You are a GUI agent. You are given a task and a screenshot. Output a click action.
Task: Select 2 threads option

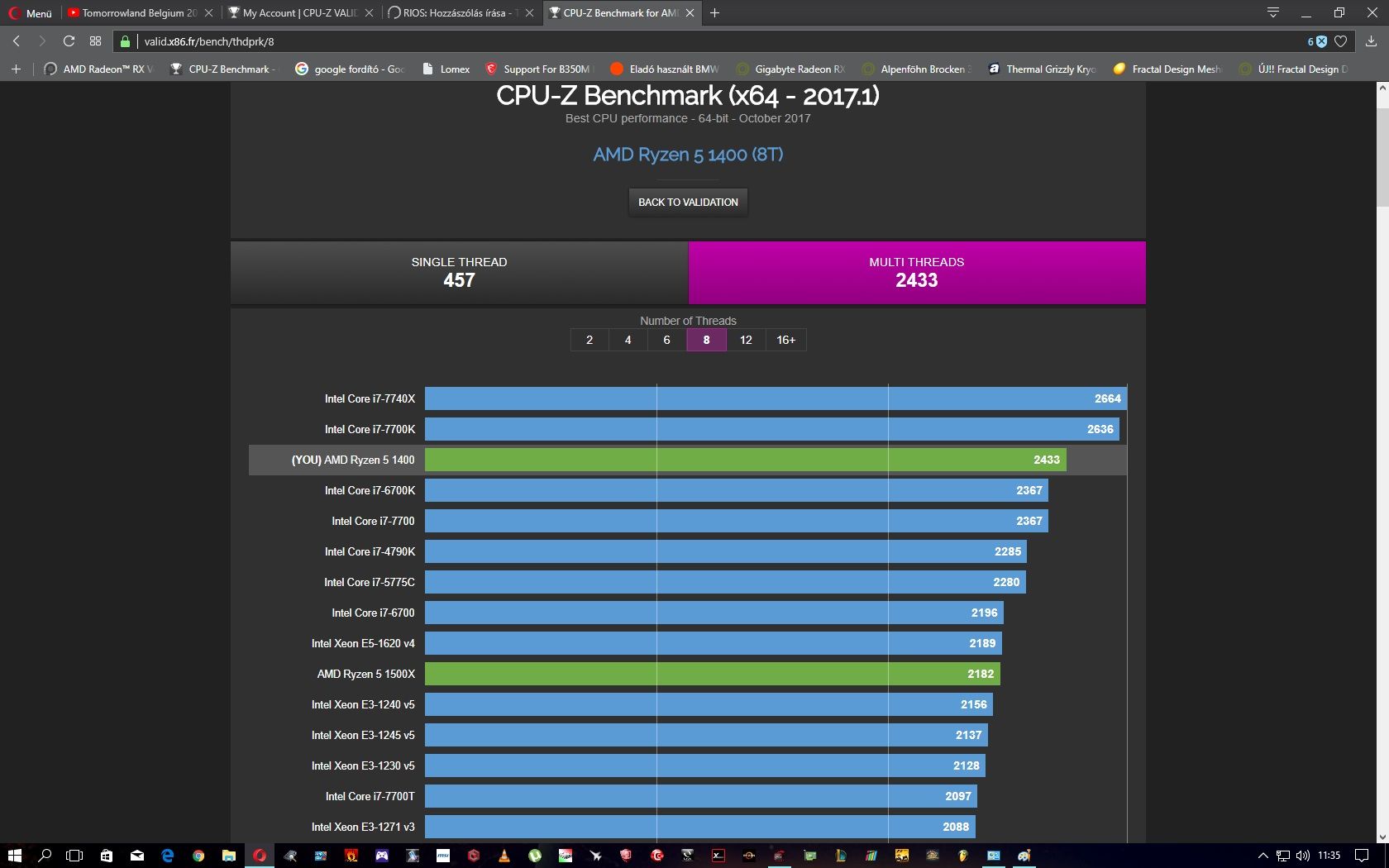pyautogui.click(x=589, y=340)
